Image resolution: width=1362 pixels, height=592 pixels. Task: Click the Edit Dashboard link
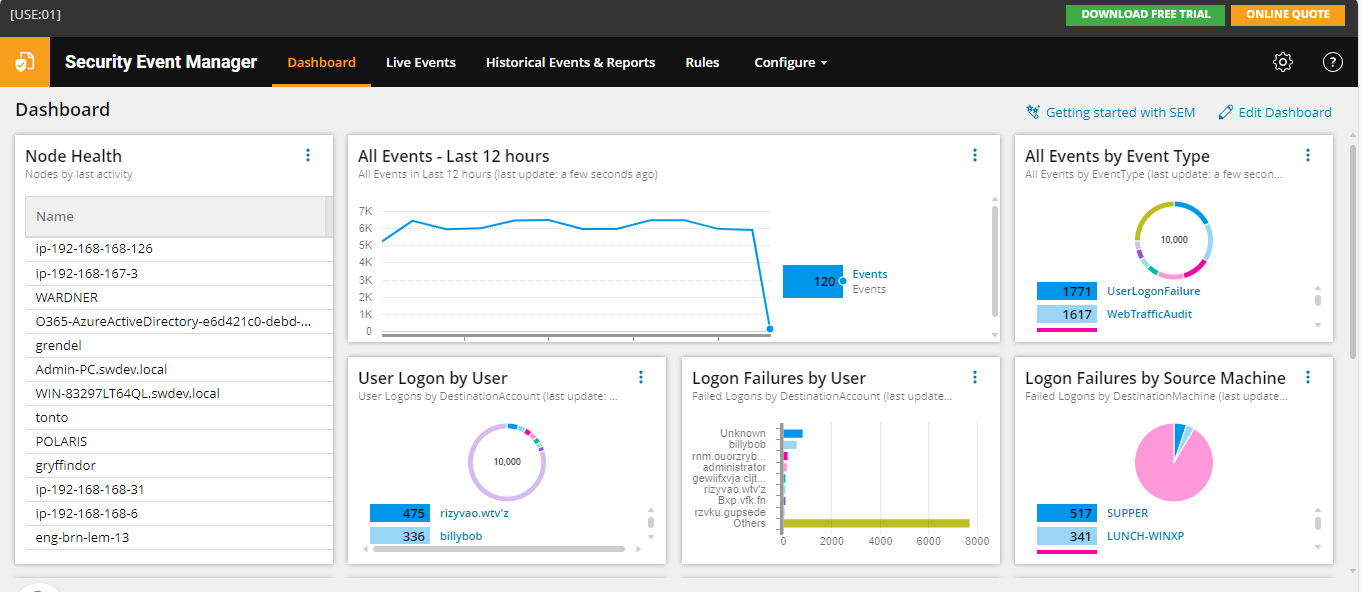(1285, 112)
